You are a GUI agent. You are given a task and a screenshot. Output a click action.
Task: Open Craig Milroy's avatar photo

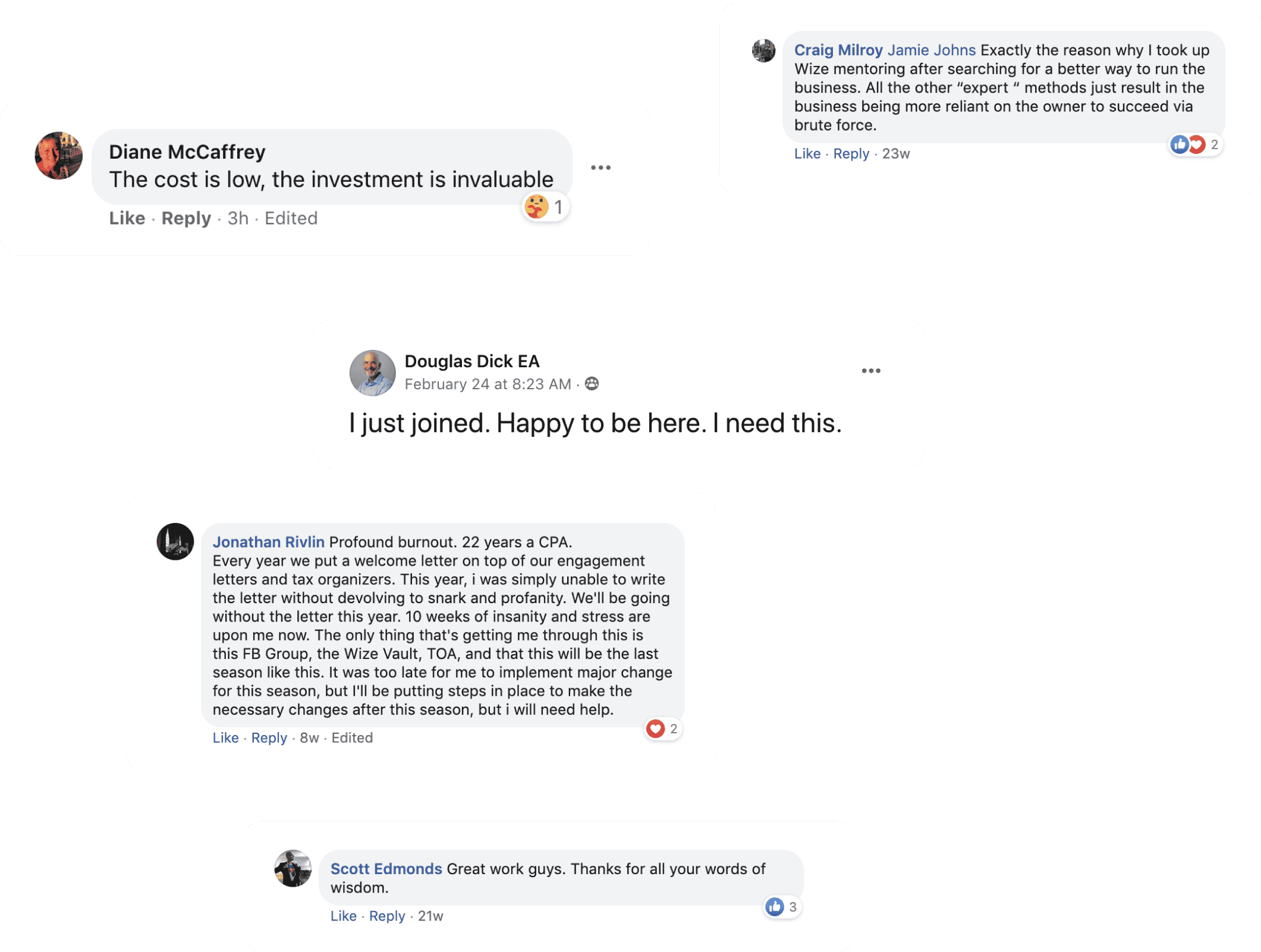click(763, 51)
